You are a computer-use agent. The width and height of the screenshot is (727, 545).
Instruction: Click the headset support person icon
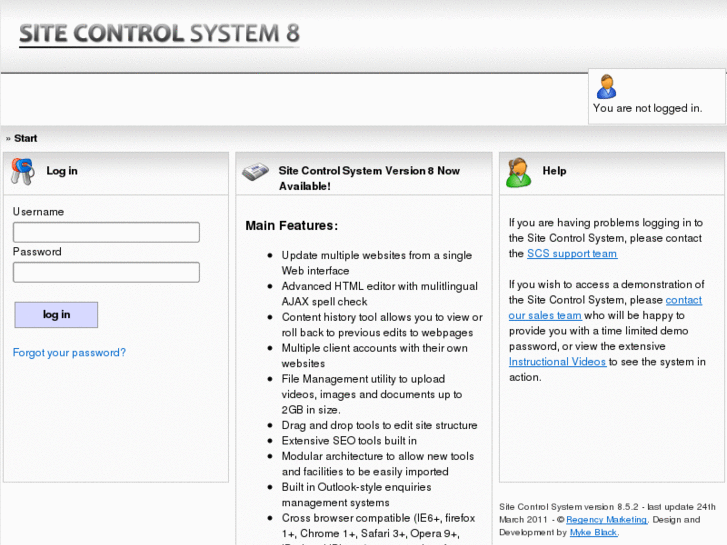(x=518, y=172)
